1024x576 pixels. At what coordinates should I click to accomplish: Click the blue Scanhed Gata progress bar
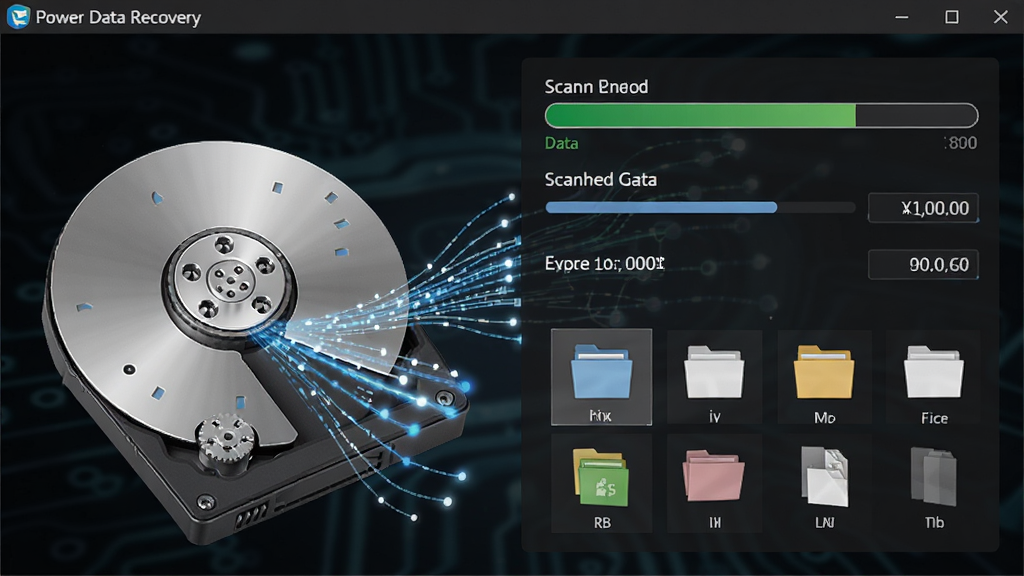[700, 208]
